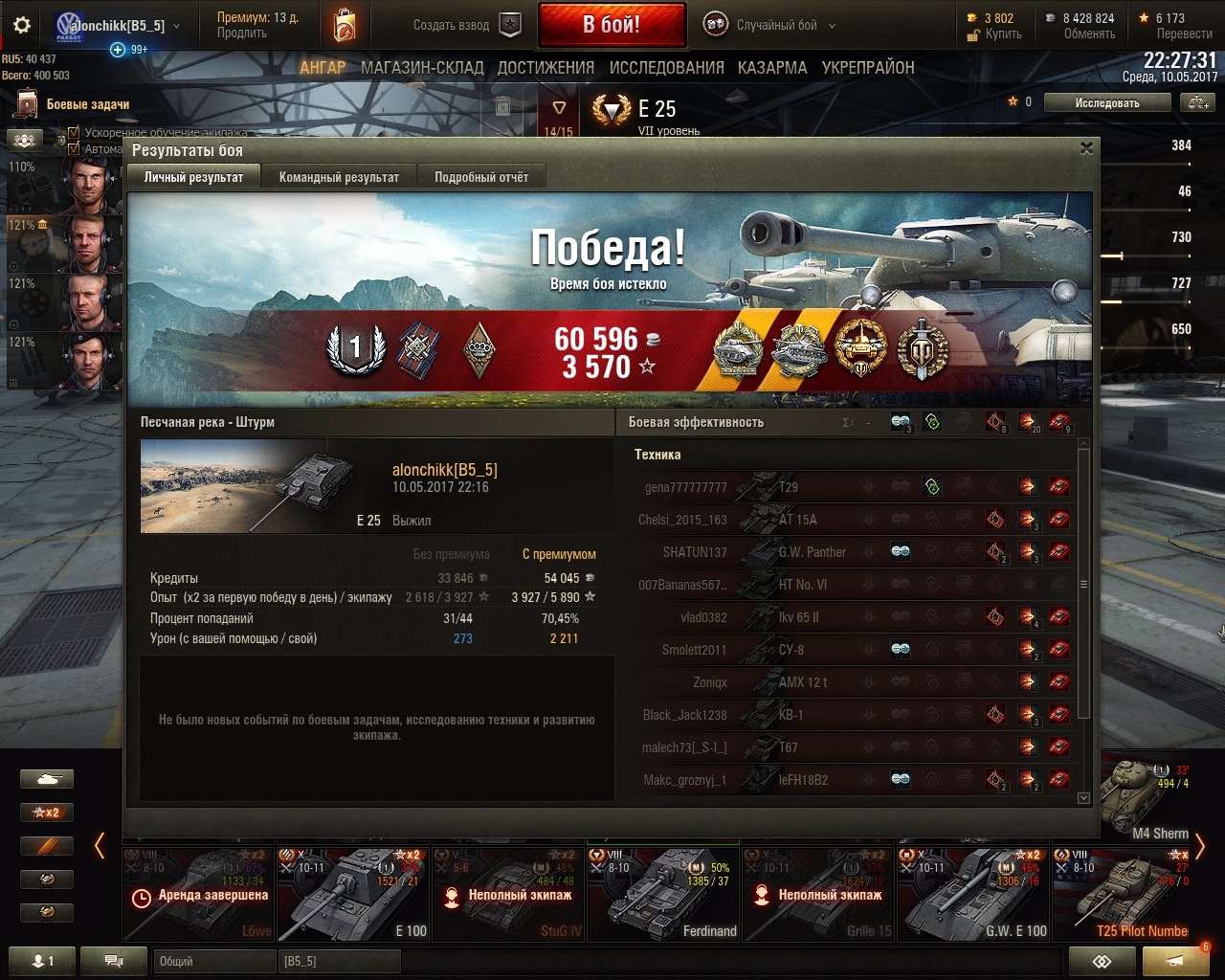1225x980 pixels.
Task: Open the premium shop bag icon
Action: tap(345, 26)
